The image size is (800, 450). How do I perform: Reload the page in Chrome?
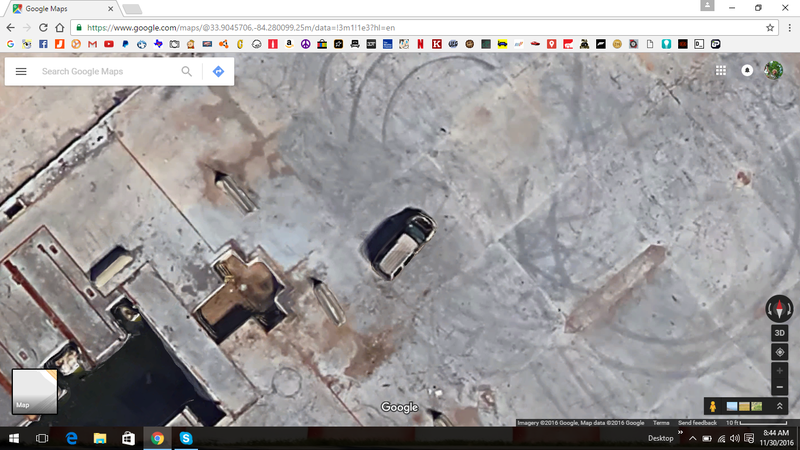coord(43,28)
